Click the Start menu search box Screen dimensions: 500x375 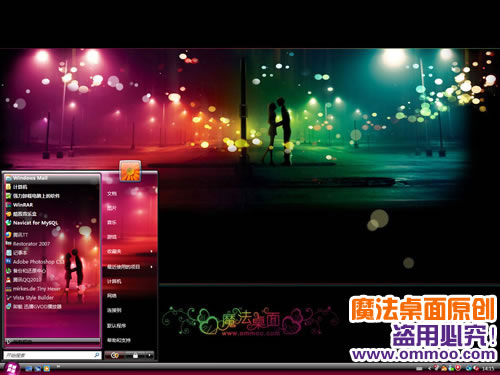(52, 355)
